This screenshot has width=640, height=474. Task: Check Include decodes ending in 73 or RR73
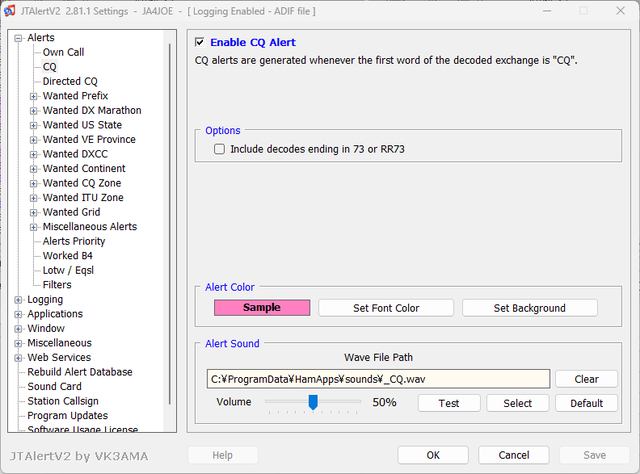click(219, 149)
